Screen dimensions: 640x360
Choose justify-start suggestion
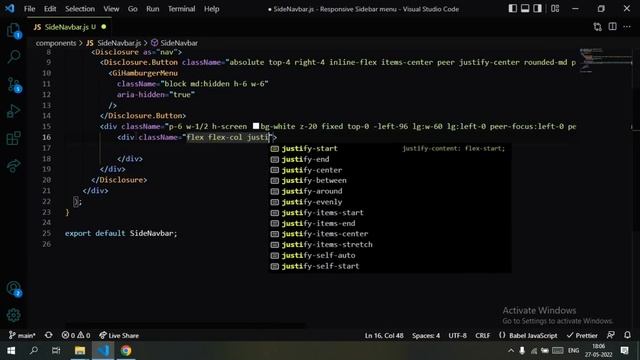coord(390,149)
